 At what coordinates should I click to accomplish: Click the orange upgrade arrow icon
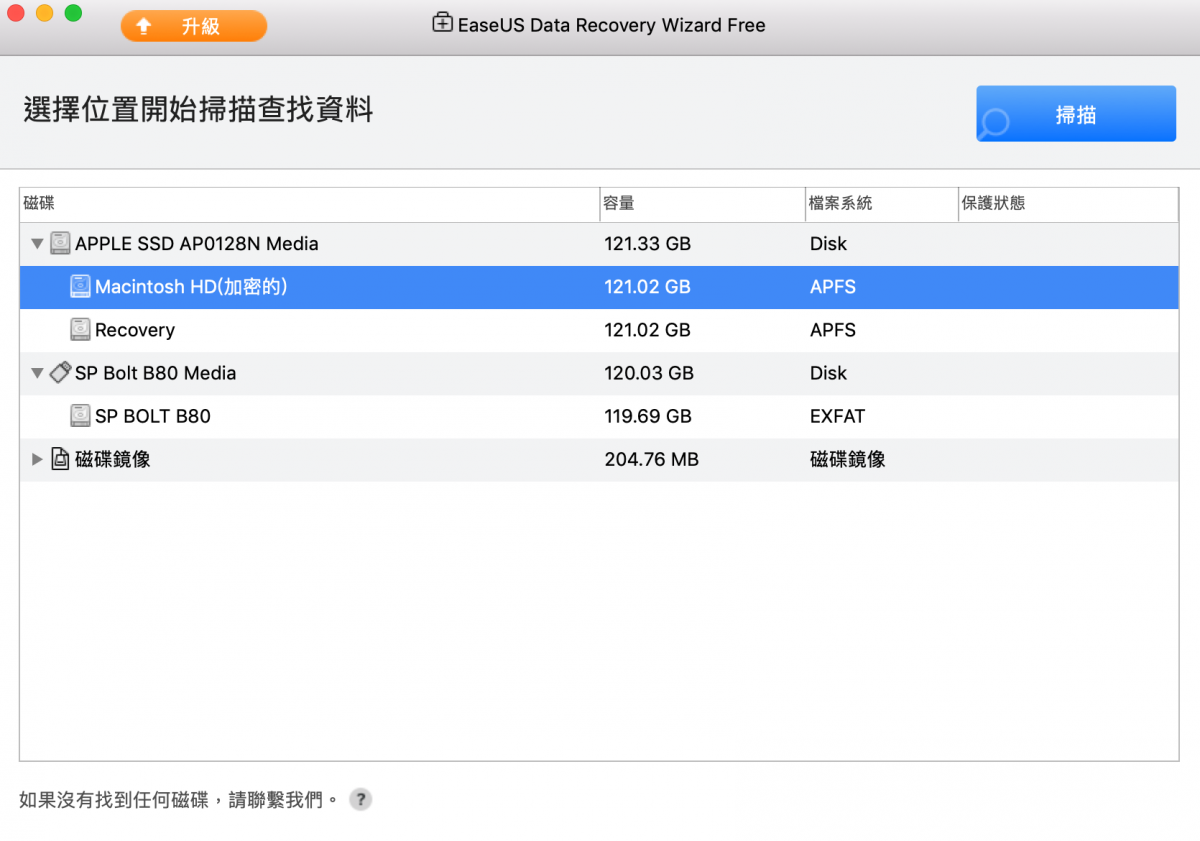[144, 27]
